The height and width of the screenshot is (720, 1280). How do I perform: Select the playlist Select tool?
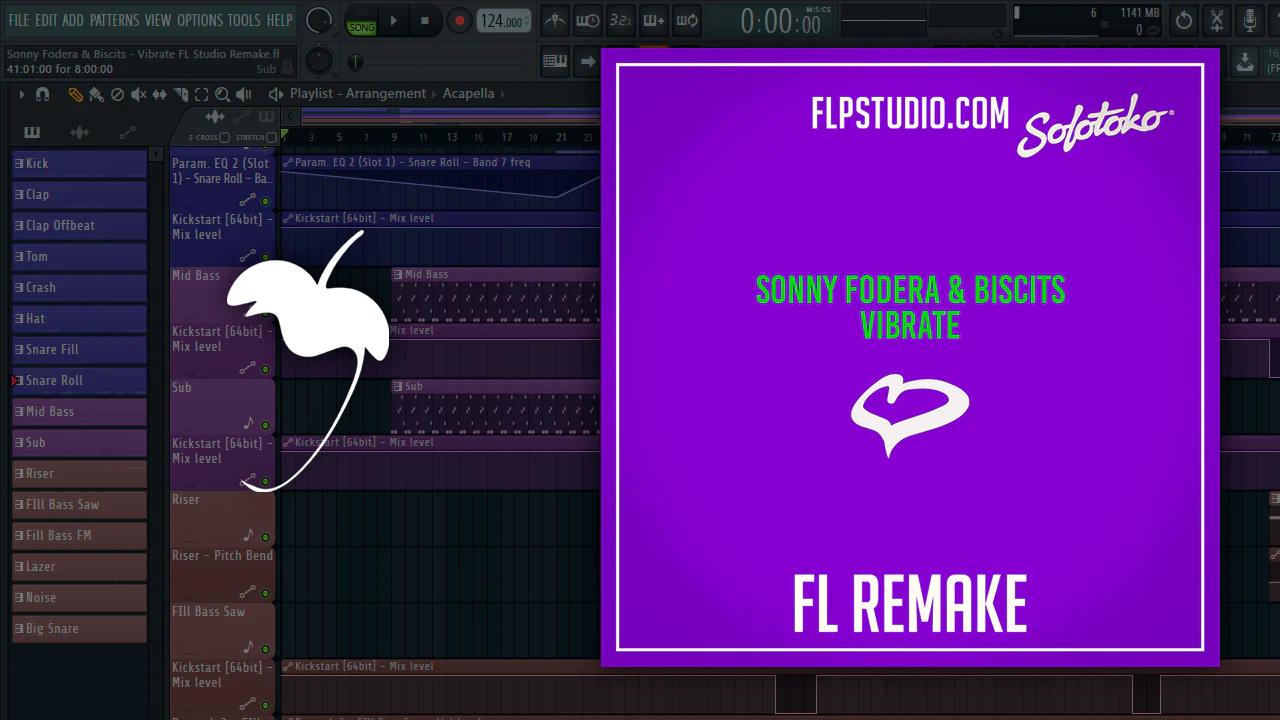201,94
